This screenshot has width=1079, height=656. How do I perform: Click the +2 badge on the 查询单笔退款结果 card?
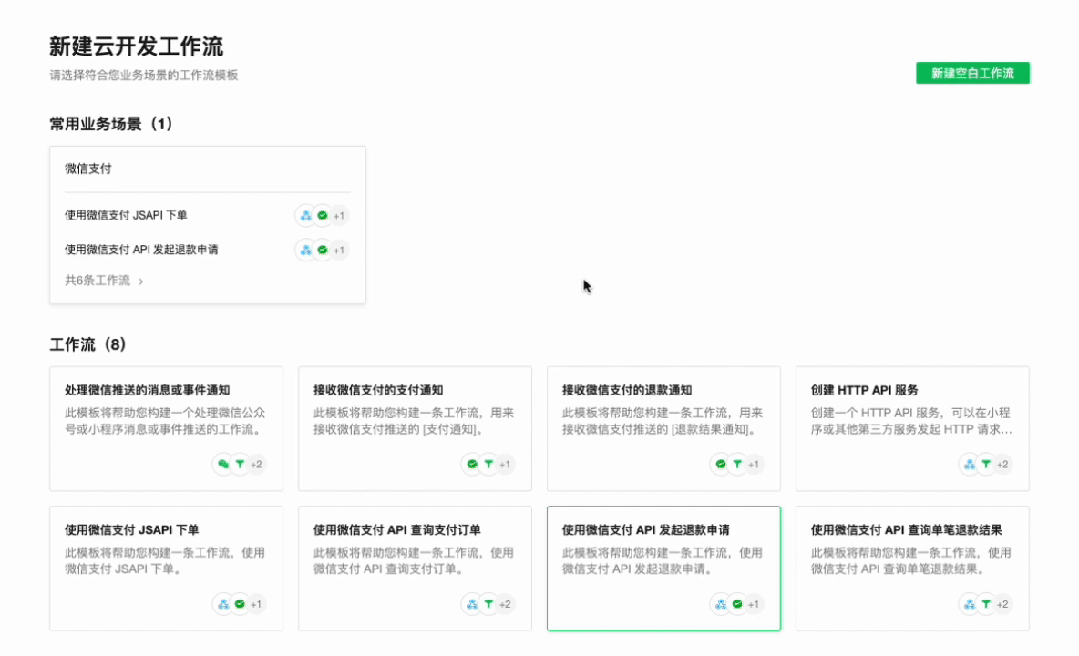1003,604
